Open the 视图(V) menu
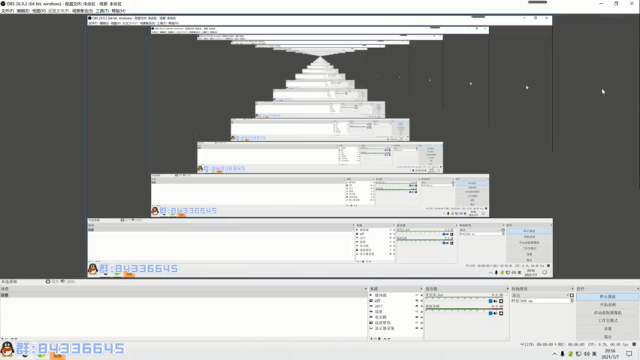The image size is (640, 360). pos(39,11)
